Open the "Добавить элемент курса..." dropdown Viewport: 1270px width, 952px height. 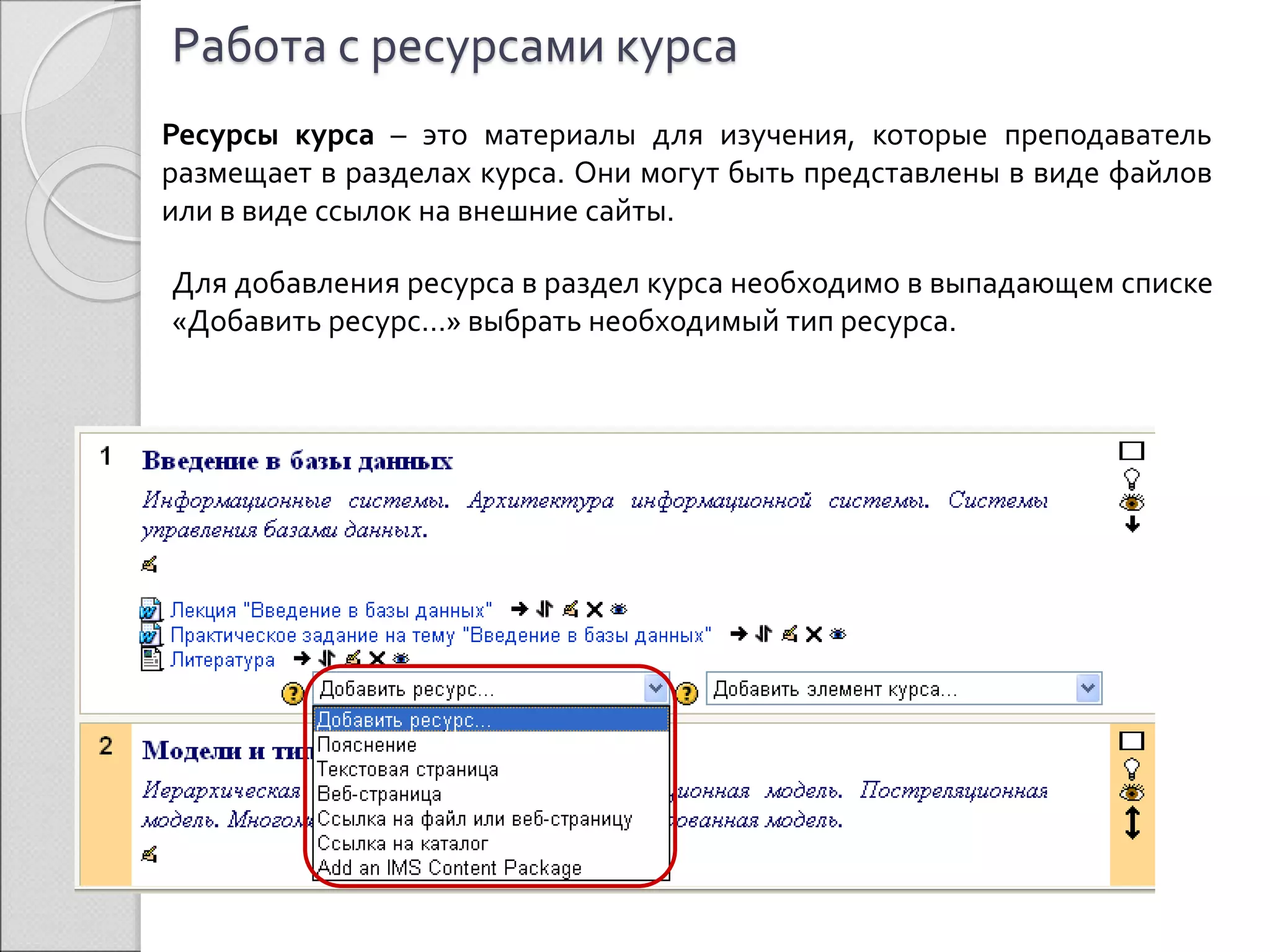(904, 689)
